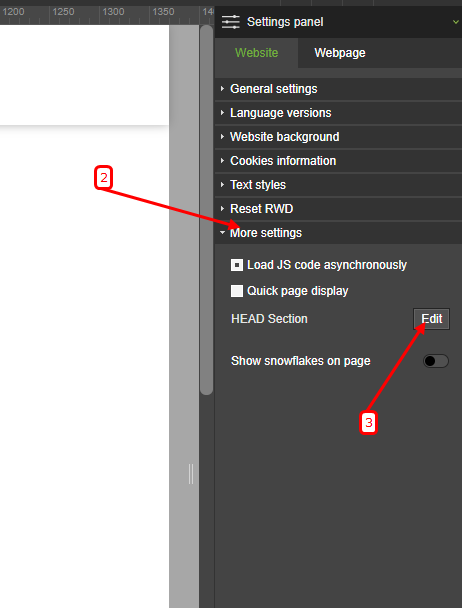The image size is (462, 608).
Task: Select the Website tab
Action: coord(256,53)
